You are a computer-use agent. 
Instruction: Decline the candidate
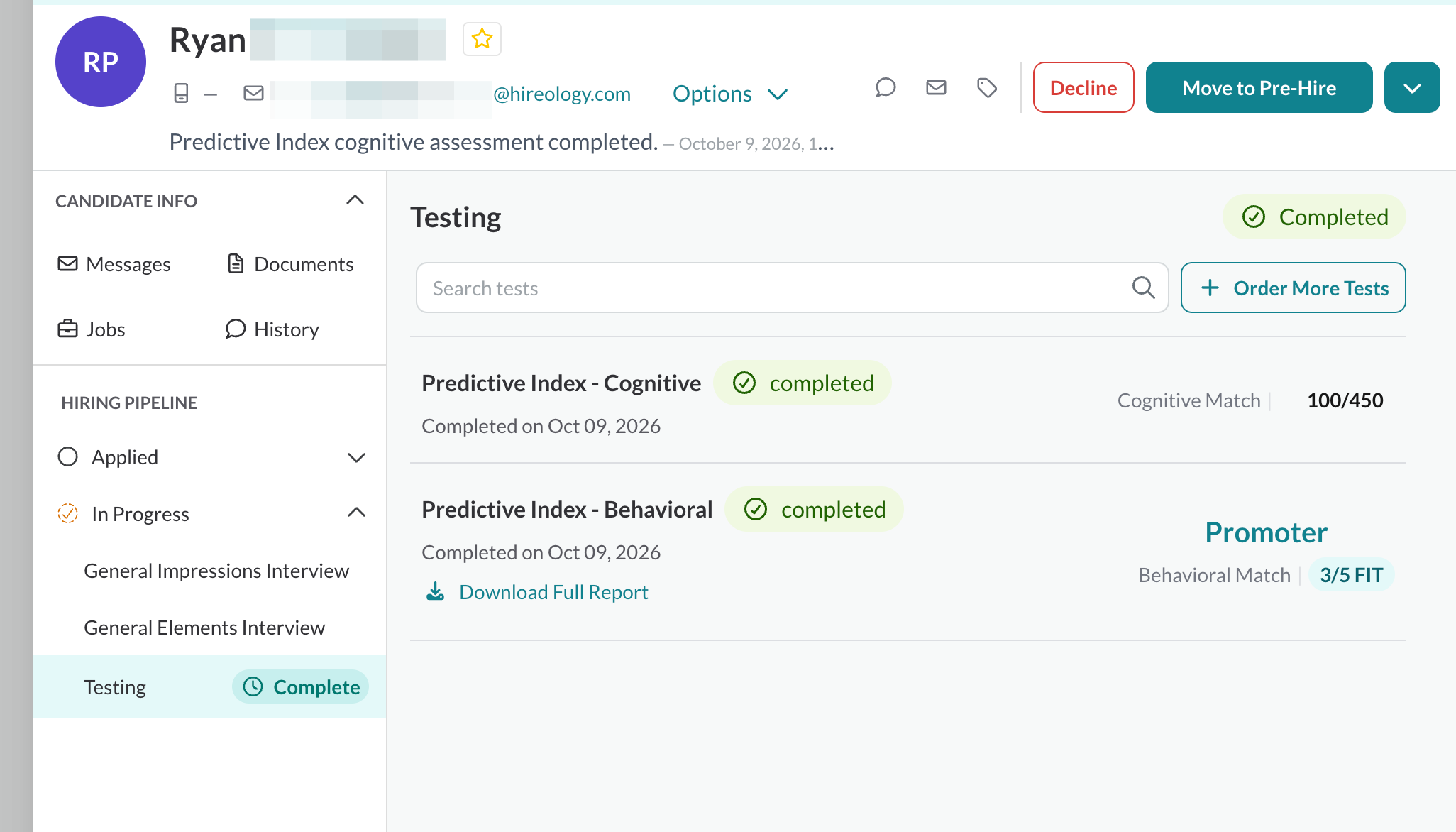(x=1083, y=87)
